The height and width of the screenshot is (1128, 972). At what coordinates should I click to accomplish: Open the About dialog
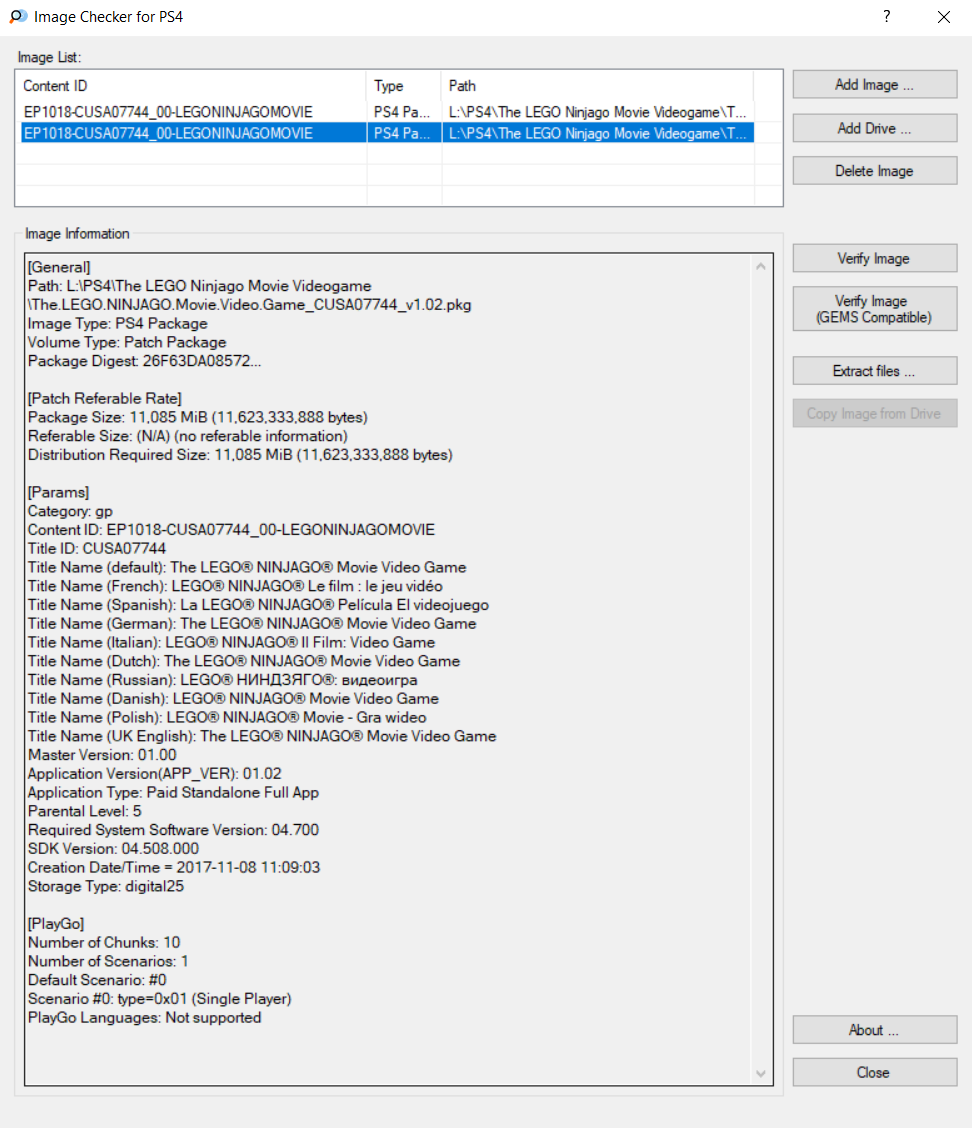coord(874,1030)
